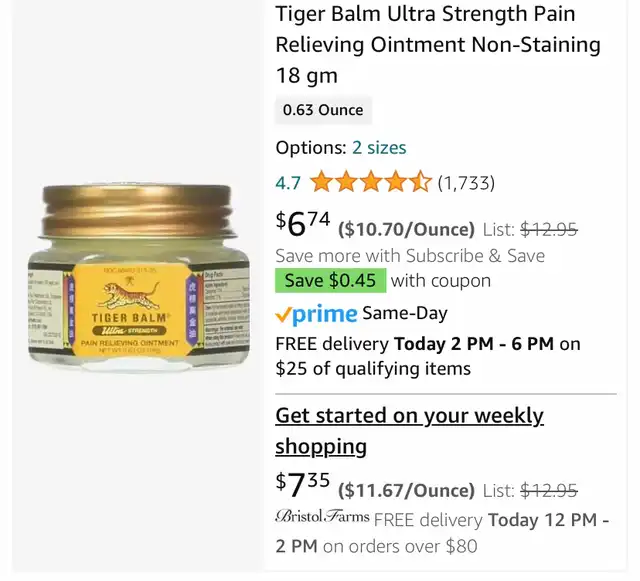Open the 2 sizes options link
Viewport: 640px width, 581px height.
pyautogui.click(x=379, y=147)
